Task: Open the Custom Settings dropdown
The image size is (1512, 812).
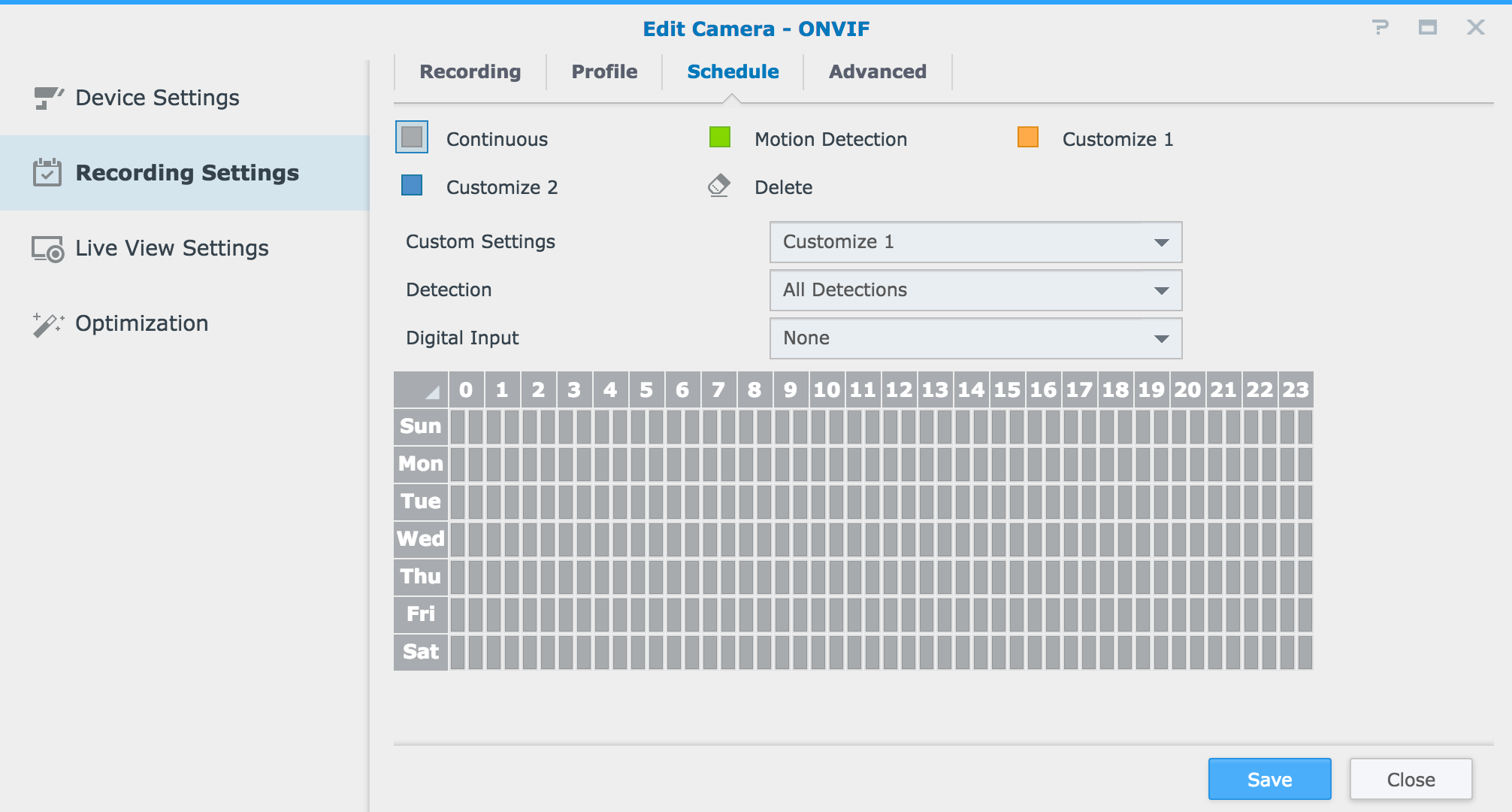Action: point(974,242)
